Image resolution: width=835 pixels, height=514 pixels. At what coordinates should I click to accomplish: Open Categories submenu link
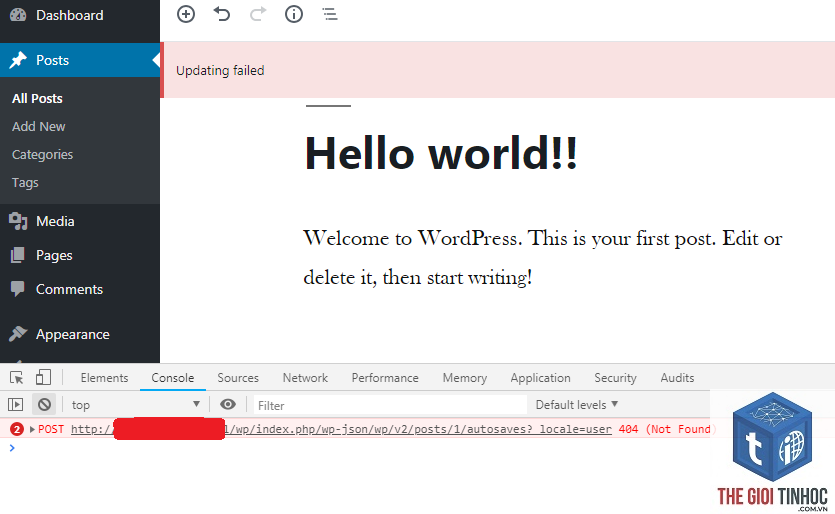point(43,154)
